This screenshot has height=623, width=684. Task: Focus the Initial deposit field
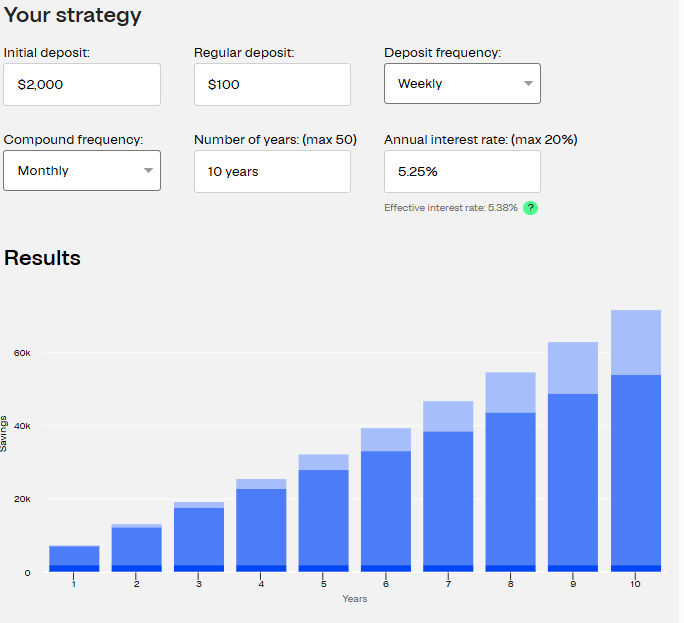(x=81, y=85)
